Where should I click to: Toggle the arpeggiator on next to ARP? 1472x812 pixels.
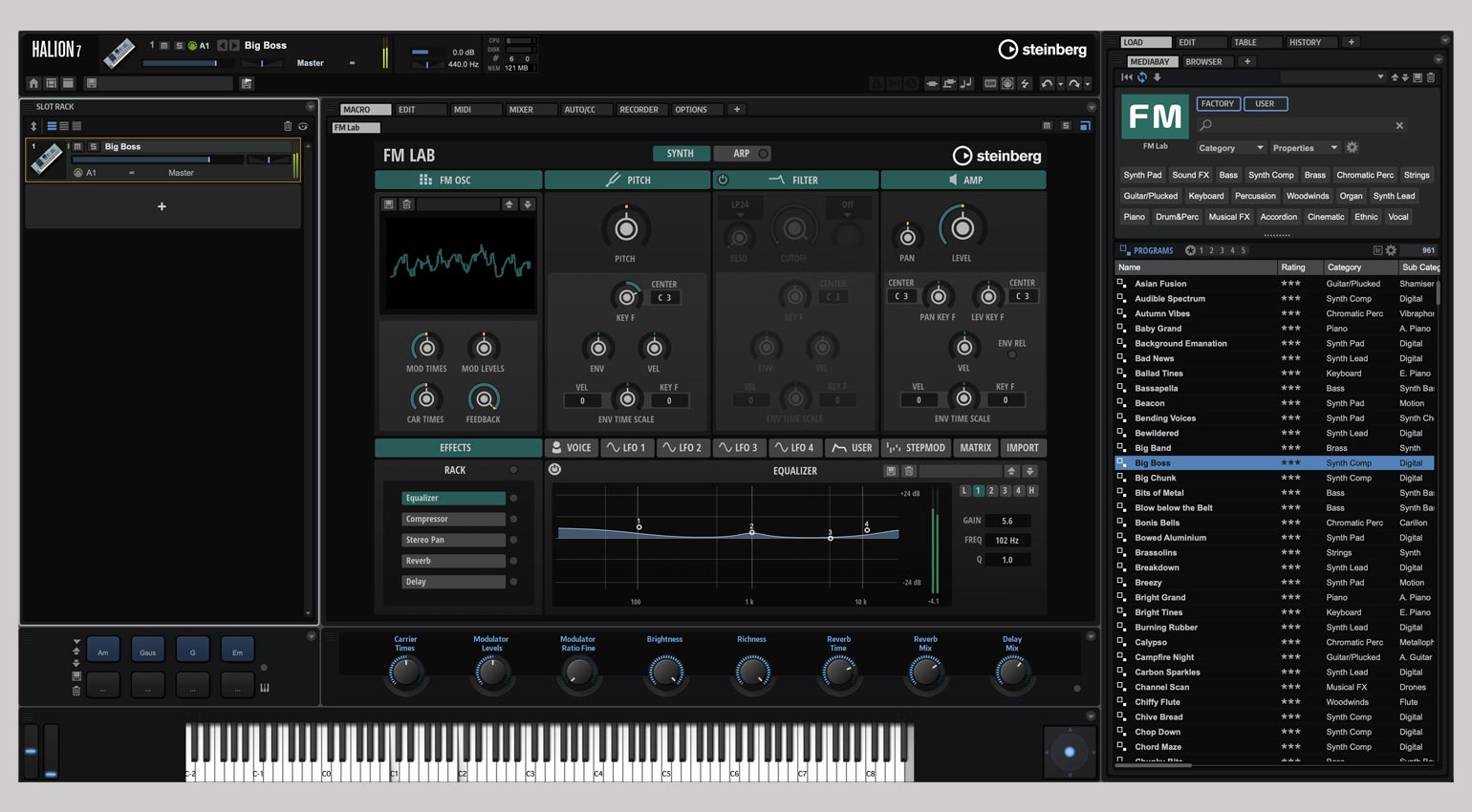point(763,154)
